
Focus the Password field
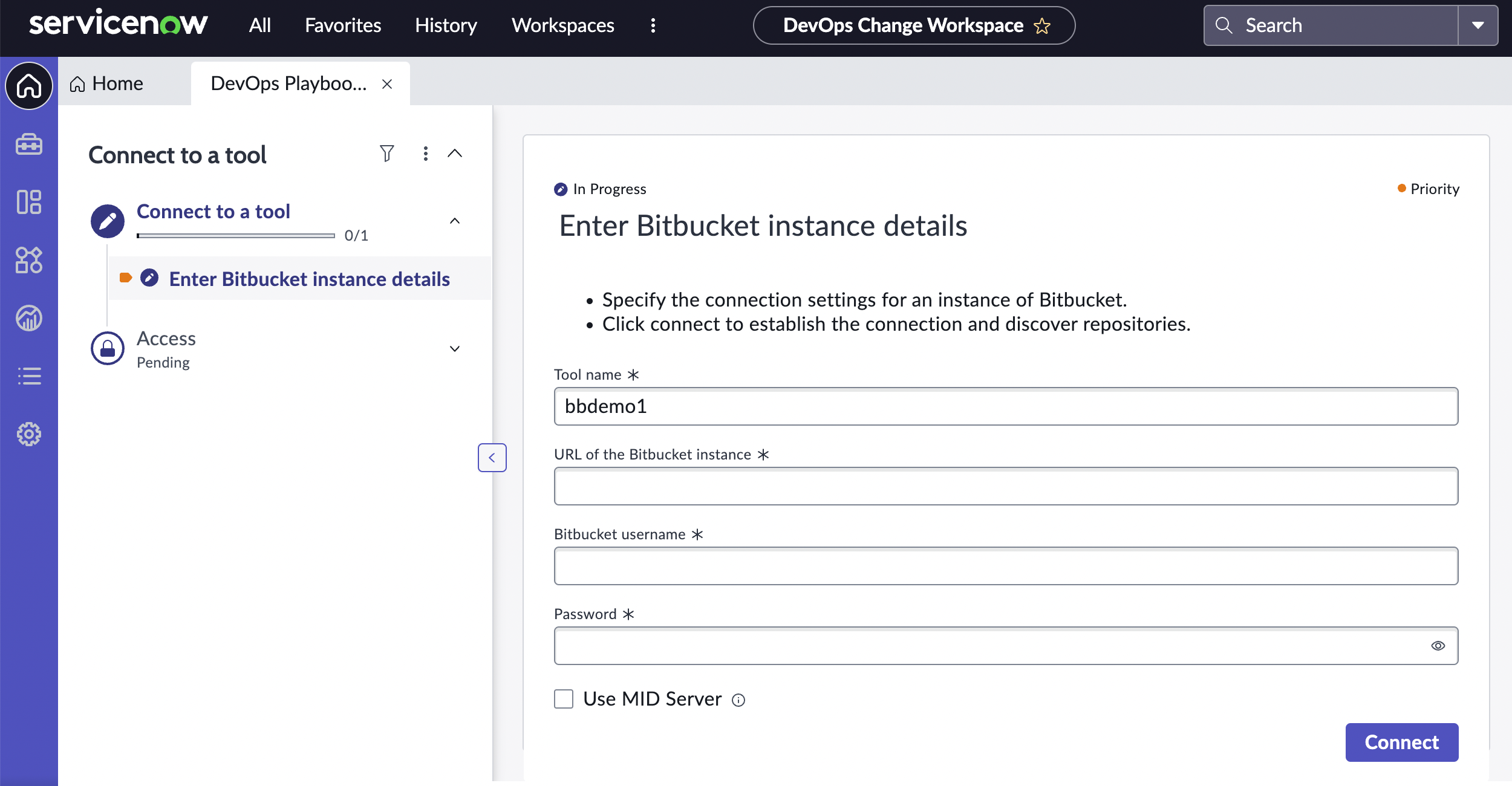tap(1006, 646)
